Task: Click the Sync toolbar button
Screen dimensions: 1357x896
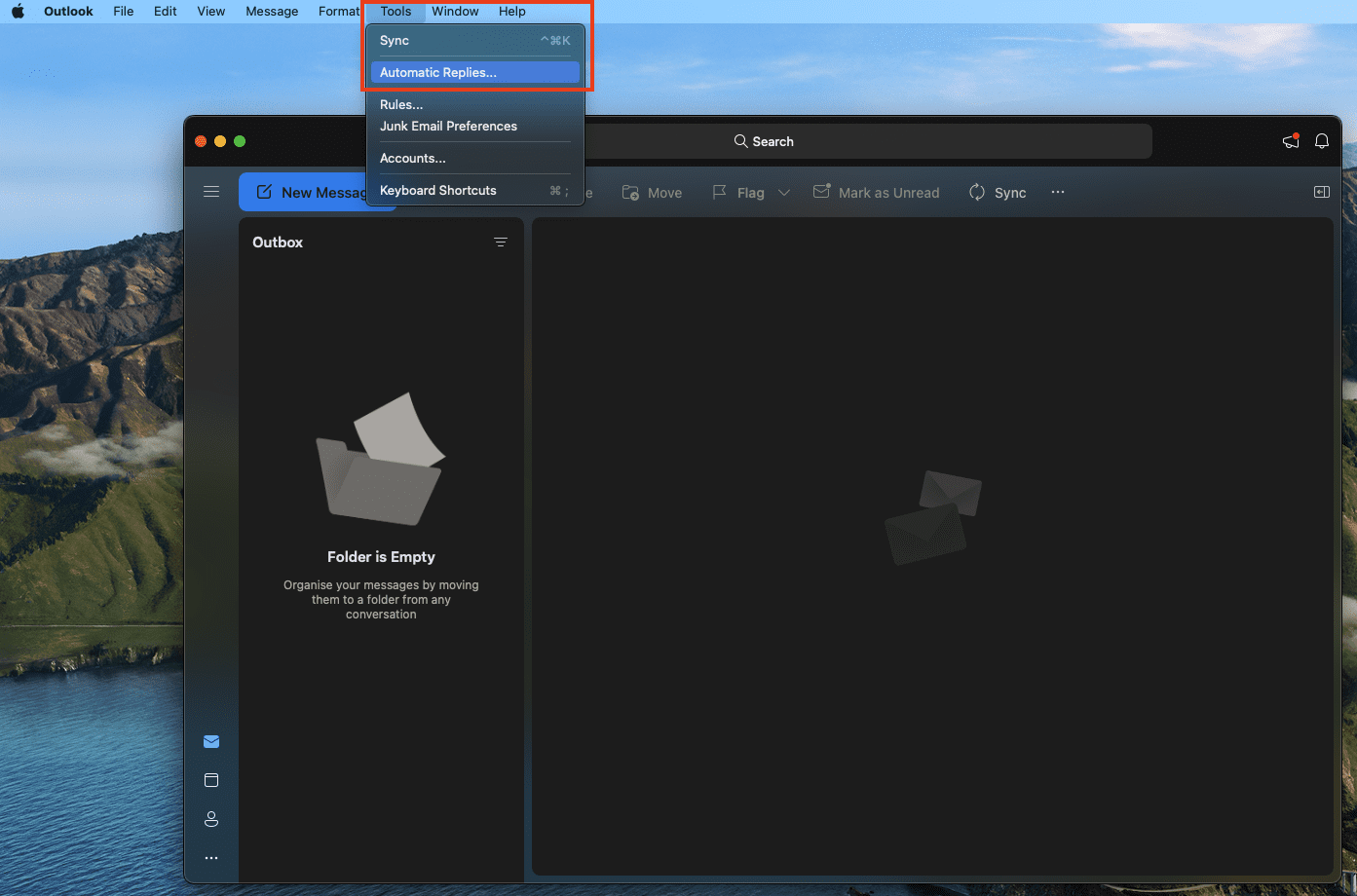Action: [998, 193]
